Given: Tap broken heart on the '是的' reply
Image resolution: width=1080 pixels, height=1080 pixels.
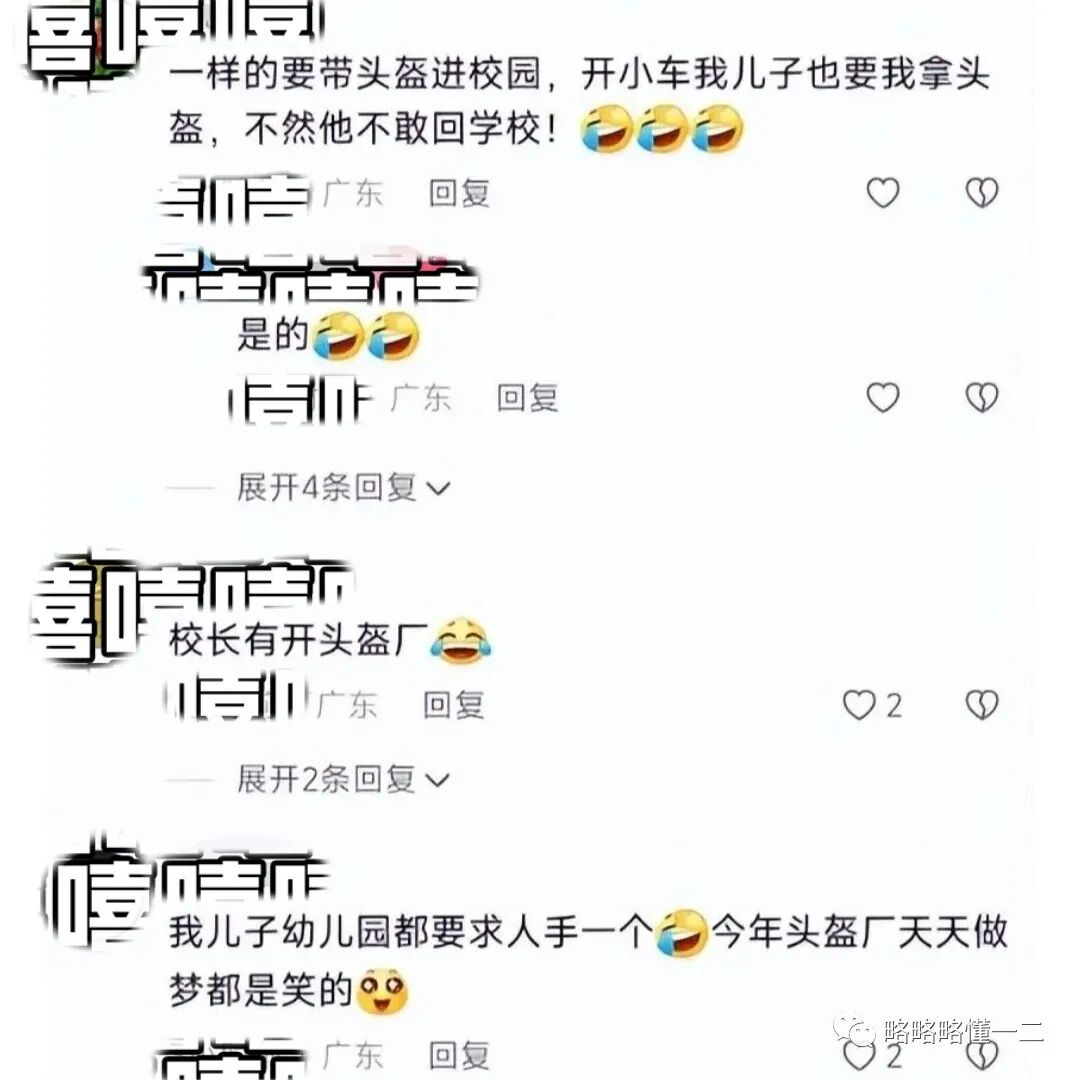Looking at the screenshot, I should pos(982,397).
